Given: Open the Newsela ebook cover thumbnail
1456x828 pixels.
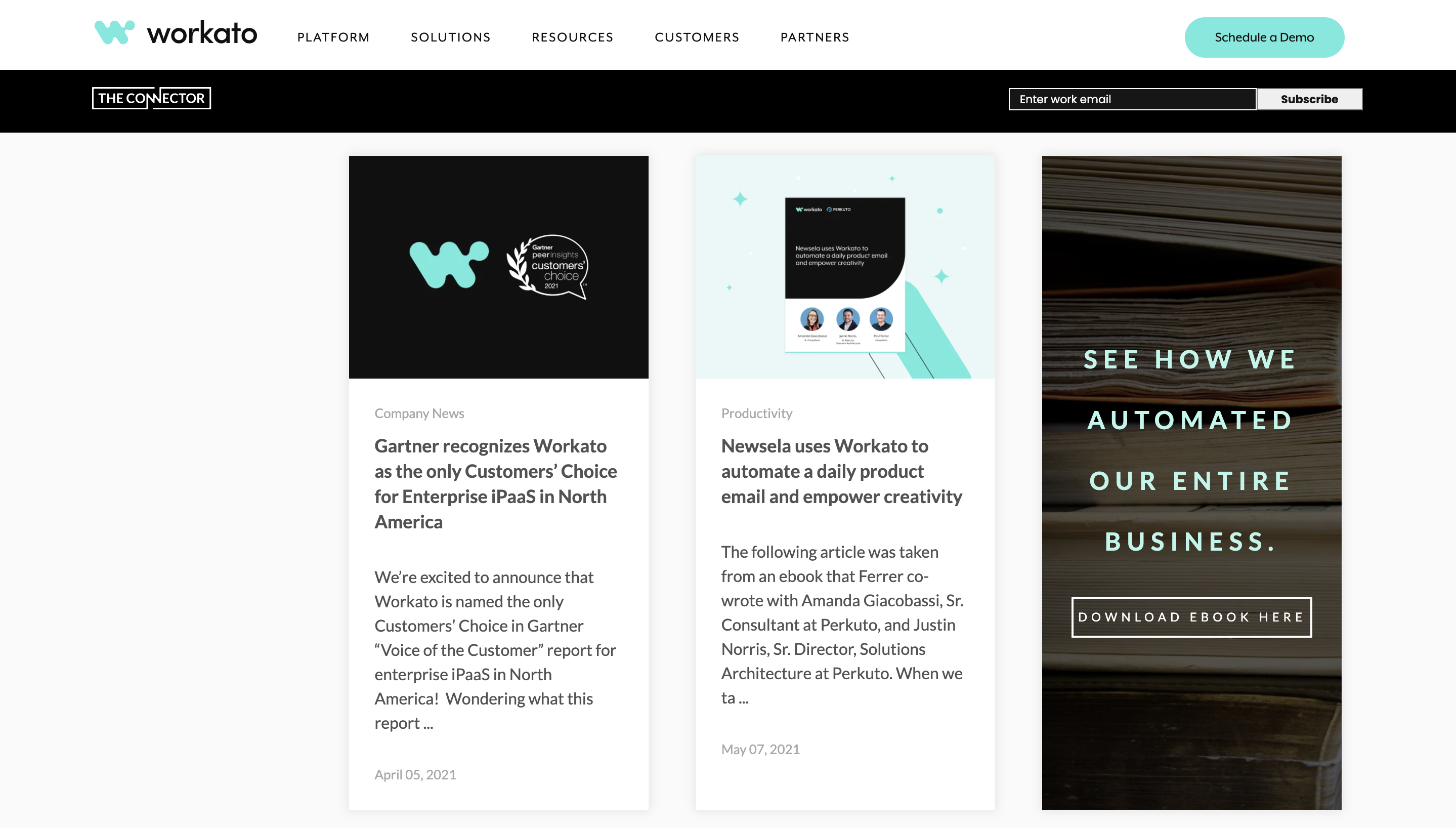Looking at the screenshot, I should point(845,274).
